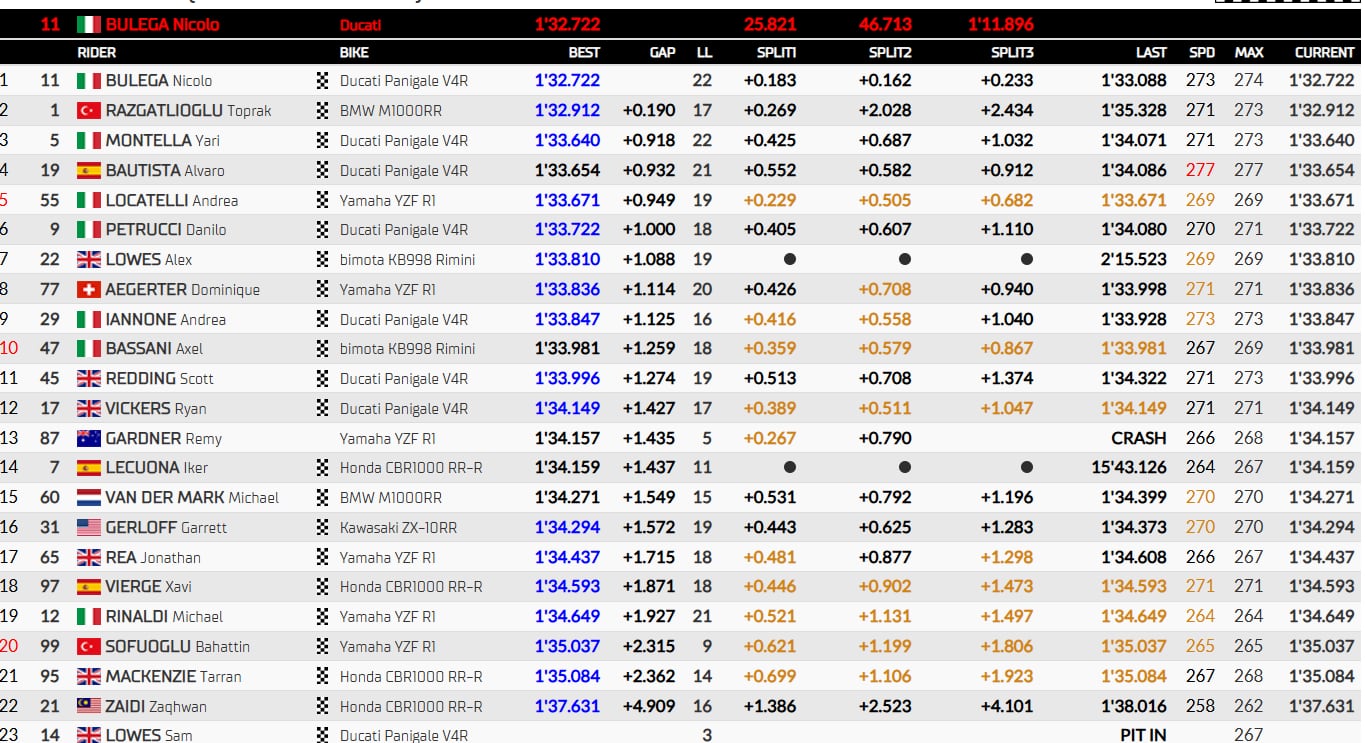
Task: Click rider name LOCATELLI Andrea
Action: tap(171, 200)
